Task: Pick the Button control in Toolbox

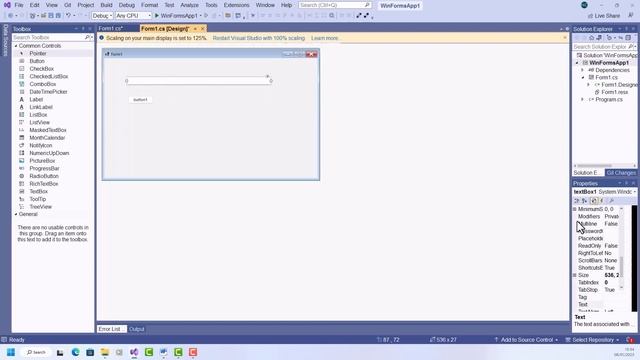Action: (37, 61)
